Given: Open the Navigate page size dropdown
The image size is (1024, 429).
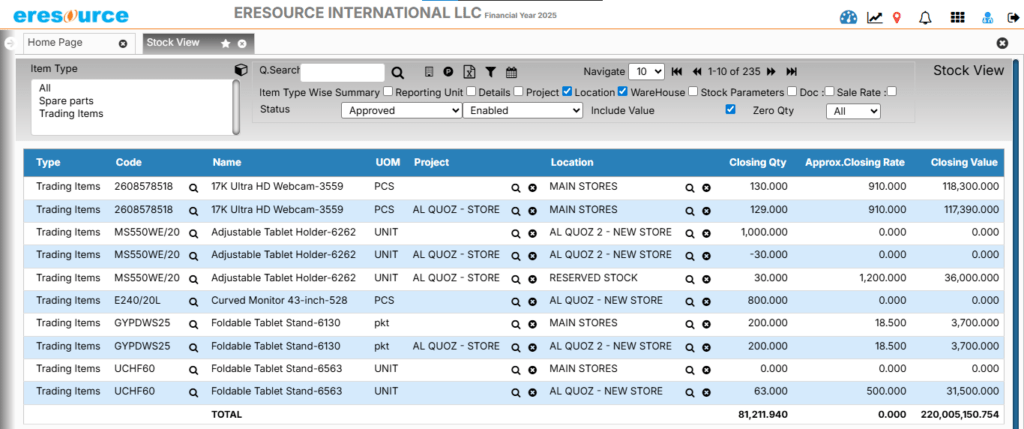Looking at the screenshot, I should point(646,71).
